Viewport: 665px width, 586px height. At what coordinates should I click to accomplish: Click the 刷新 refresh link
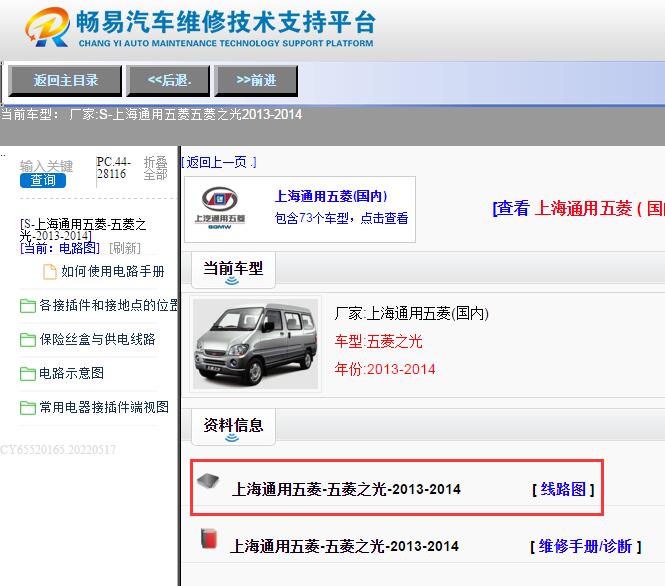click(125, 248)
